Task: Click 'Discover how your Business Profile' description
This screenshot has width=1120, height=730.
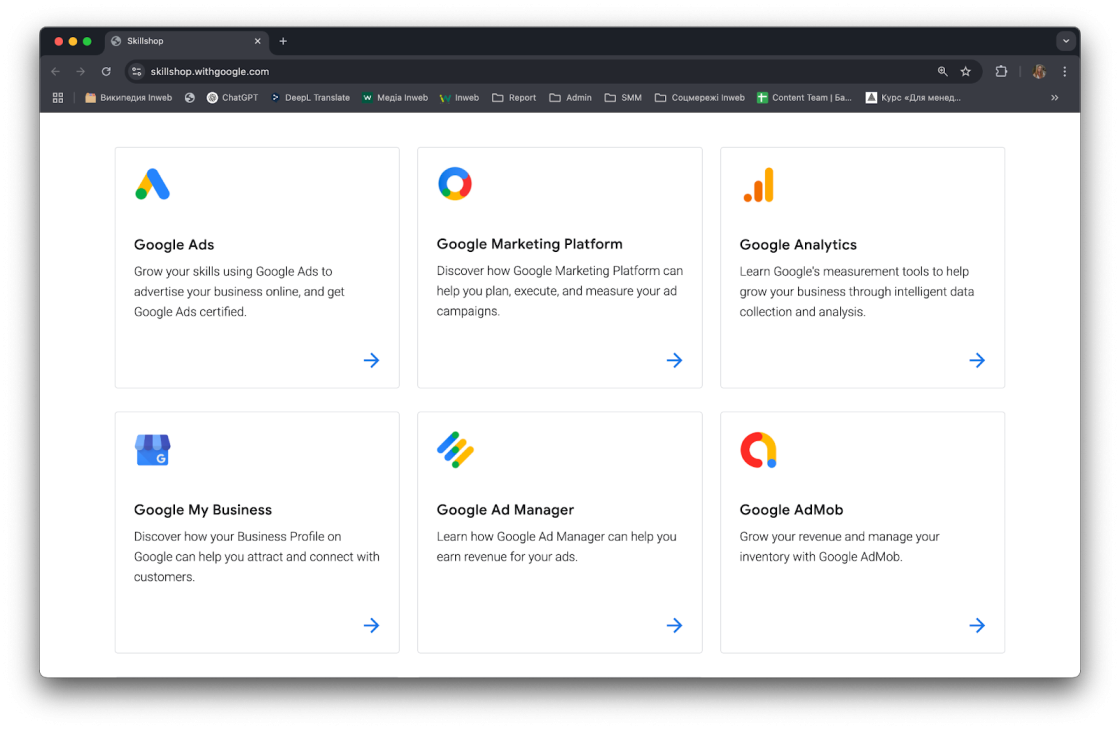Action: [x=256, y=556]
